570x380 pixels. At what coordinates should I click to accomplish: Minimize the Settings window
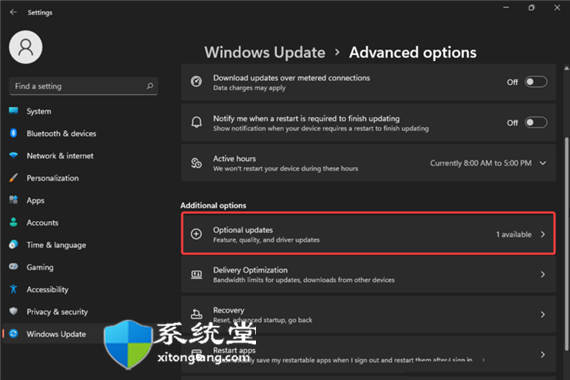(x=506, y=7)
